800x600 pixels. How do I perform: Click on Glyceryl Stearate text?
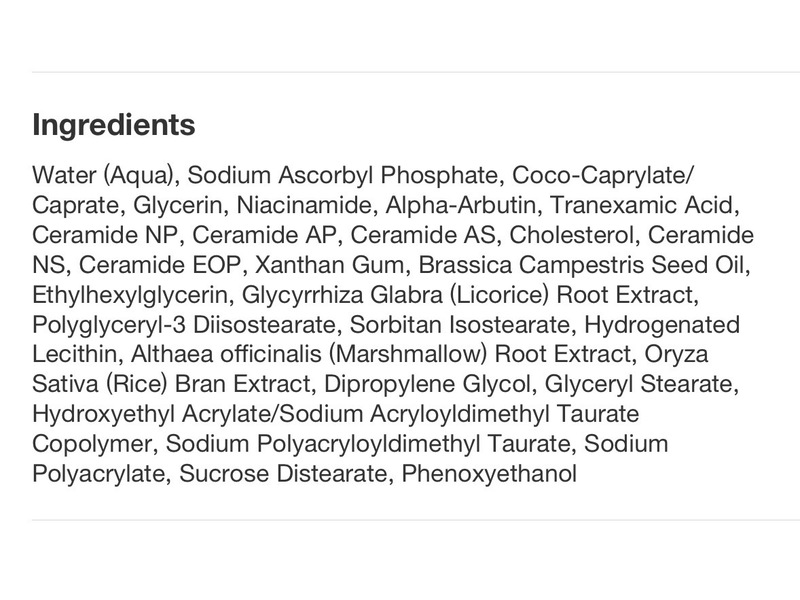[x=639, y=384]
